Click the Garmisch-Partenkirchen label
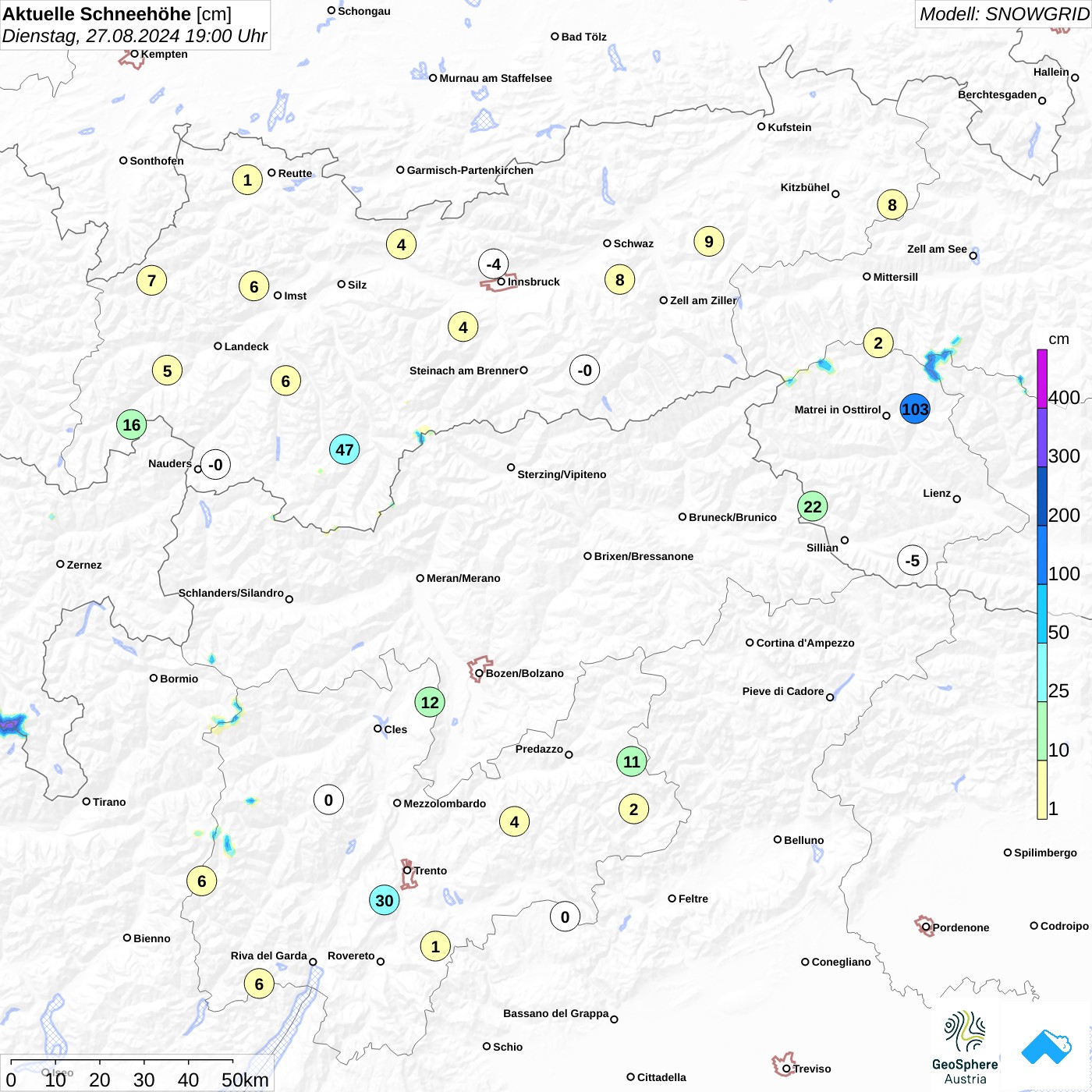1092x1092 pixels. tap(470, 170)
